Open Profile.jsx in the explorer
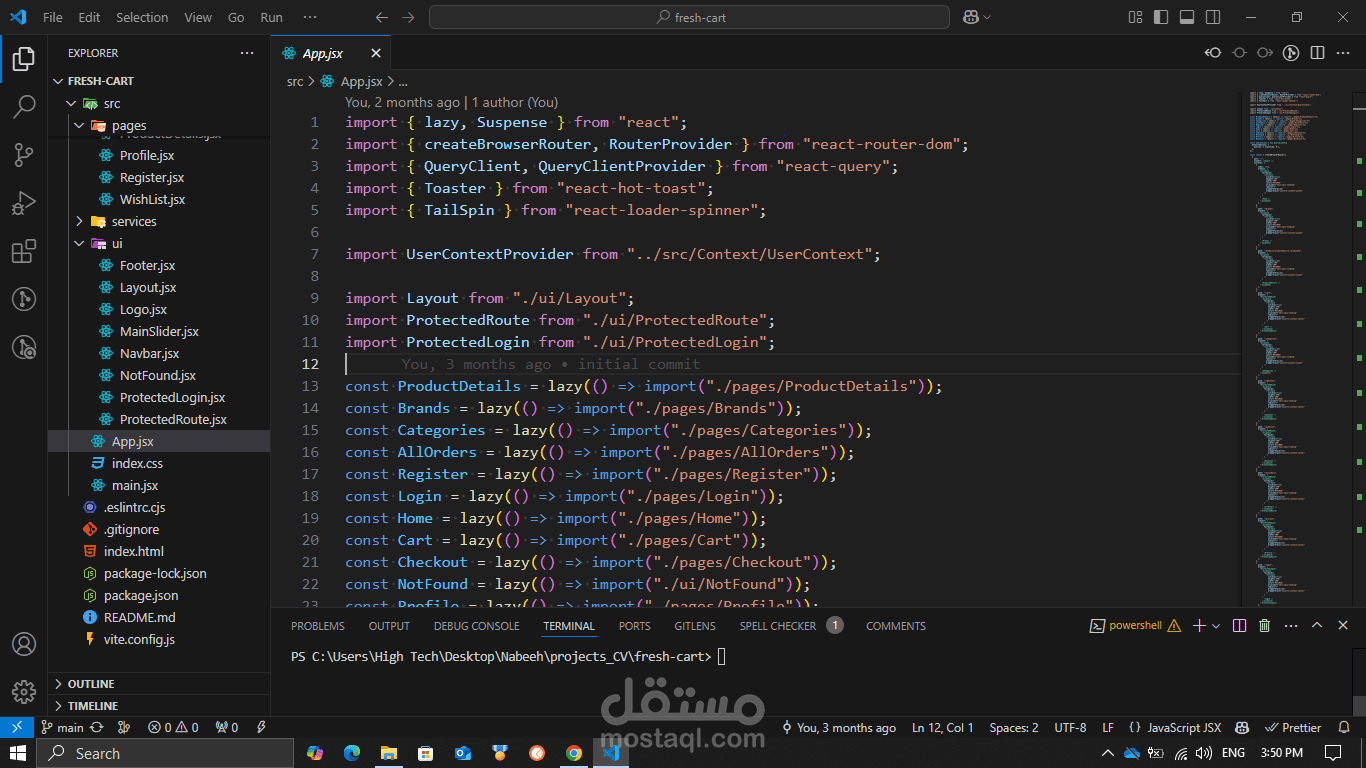The height and width of the screenshot is (768, 1366). 147,155
